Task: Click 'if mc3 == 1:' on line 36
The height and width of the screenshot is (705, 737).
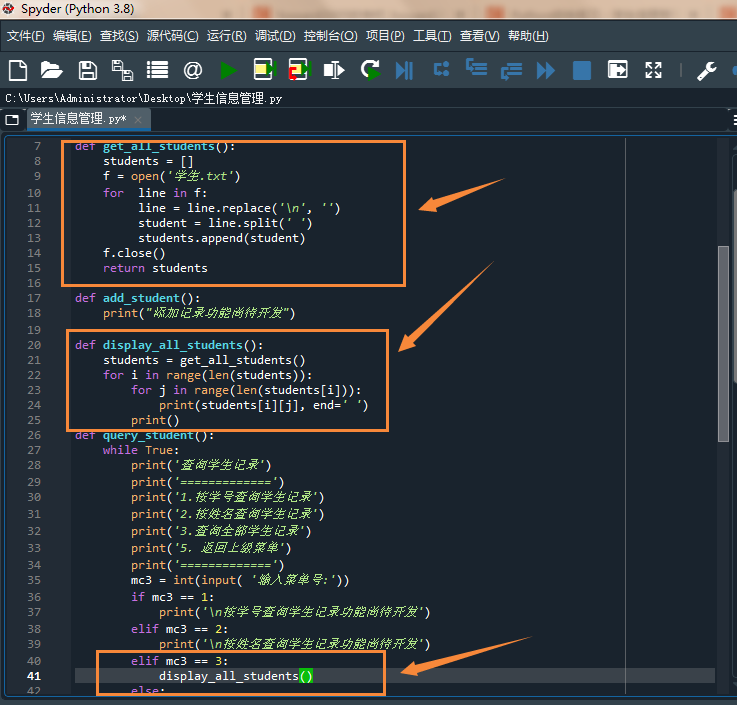Action: point(172,597)
